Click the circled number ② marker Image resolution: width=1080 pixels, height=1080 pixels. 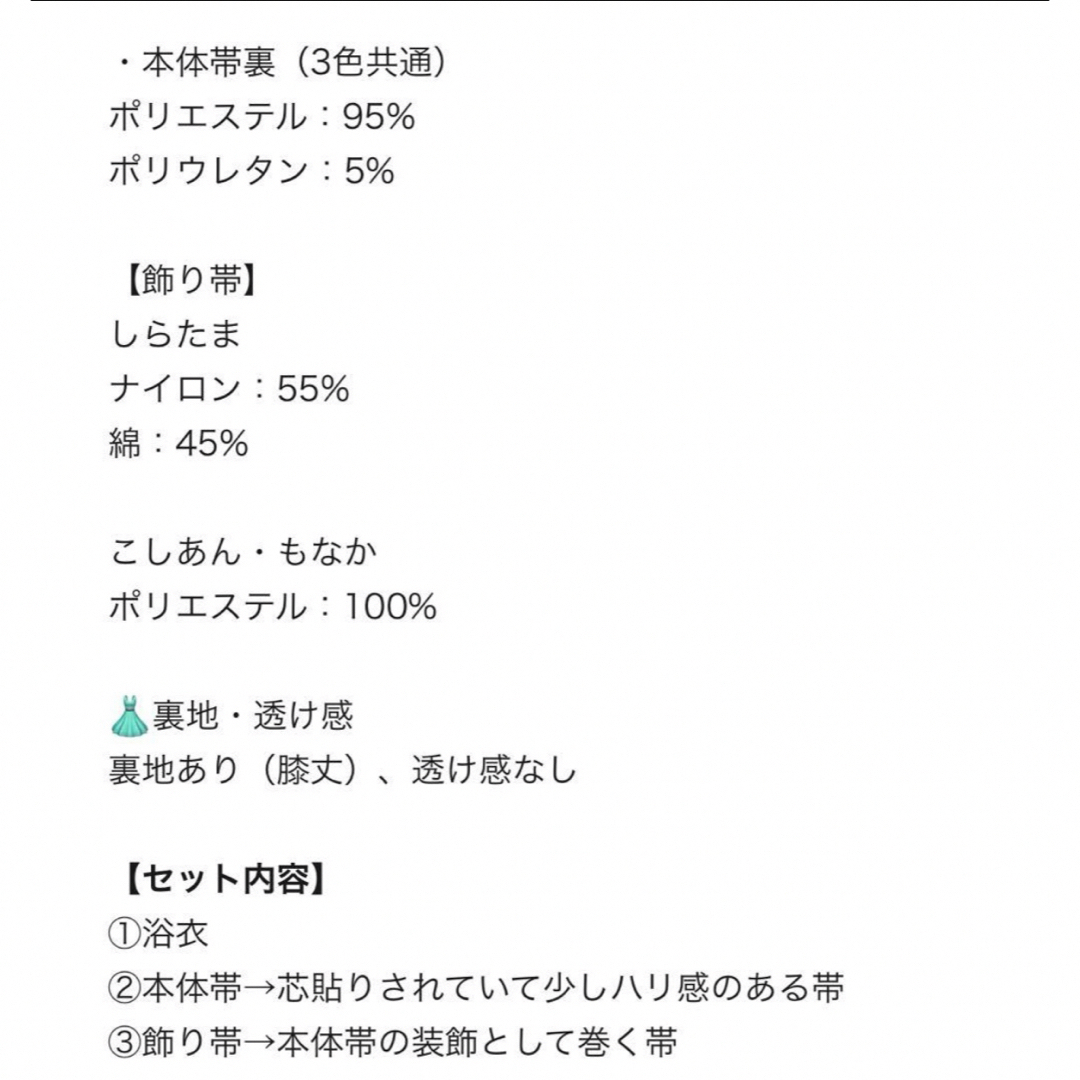coord(125,989)
